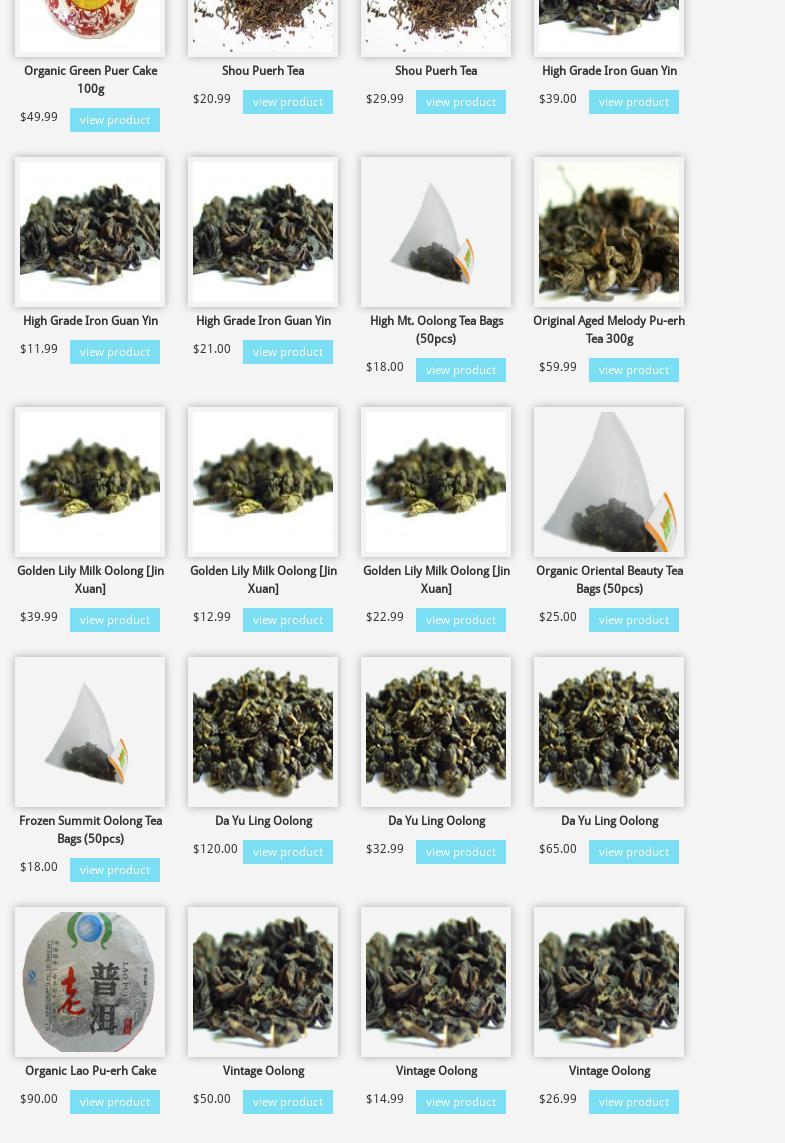This screenshot has width=785, height=1143.
Task: View product for $11.99 High Grade Iron Guan Yin
Action: tap(115, 352)
